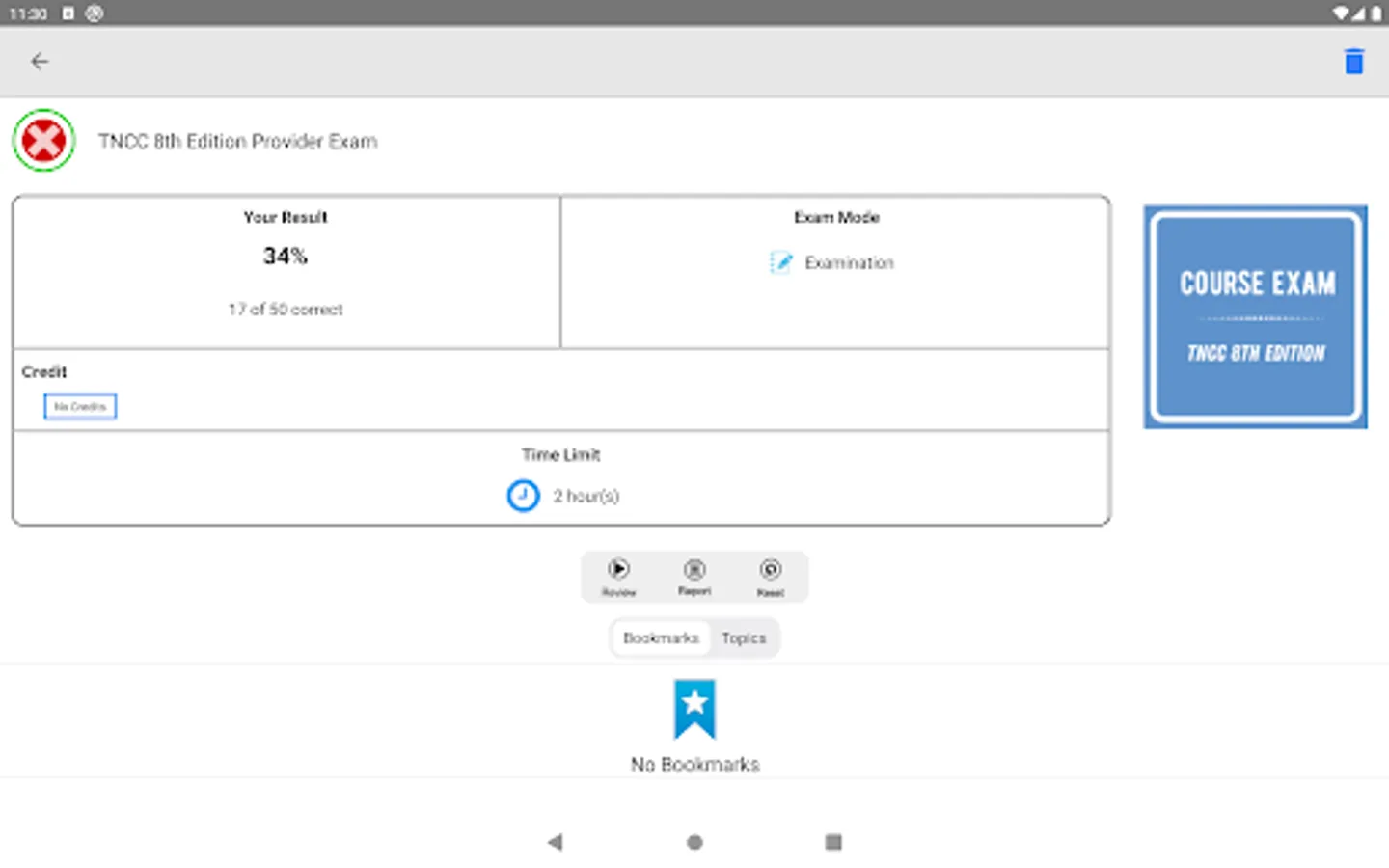This screenshot has height=868, width=1389.
Task: Reset the exam attempt
Action: pos(771,577)
